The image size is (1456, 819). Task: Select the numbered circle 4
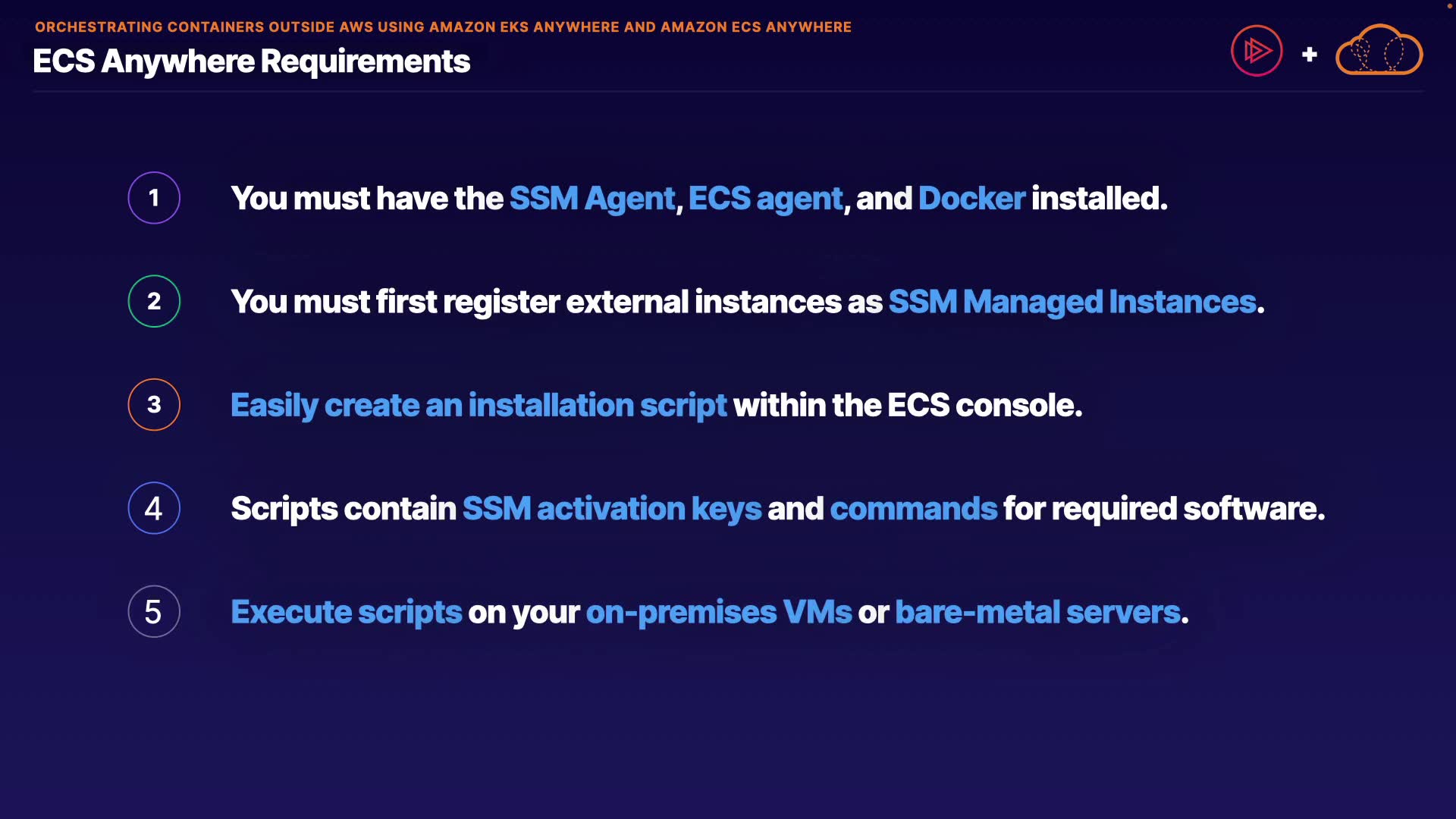[154, 508]
